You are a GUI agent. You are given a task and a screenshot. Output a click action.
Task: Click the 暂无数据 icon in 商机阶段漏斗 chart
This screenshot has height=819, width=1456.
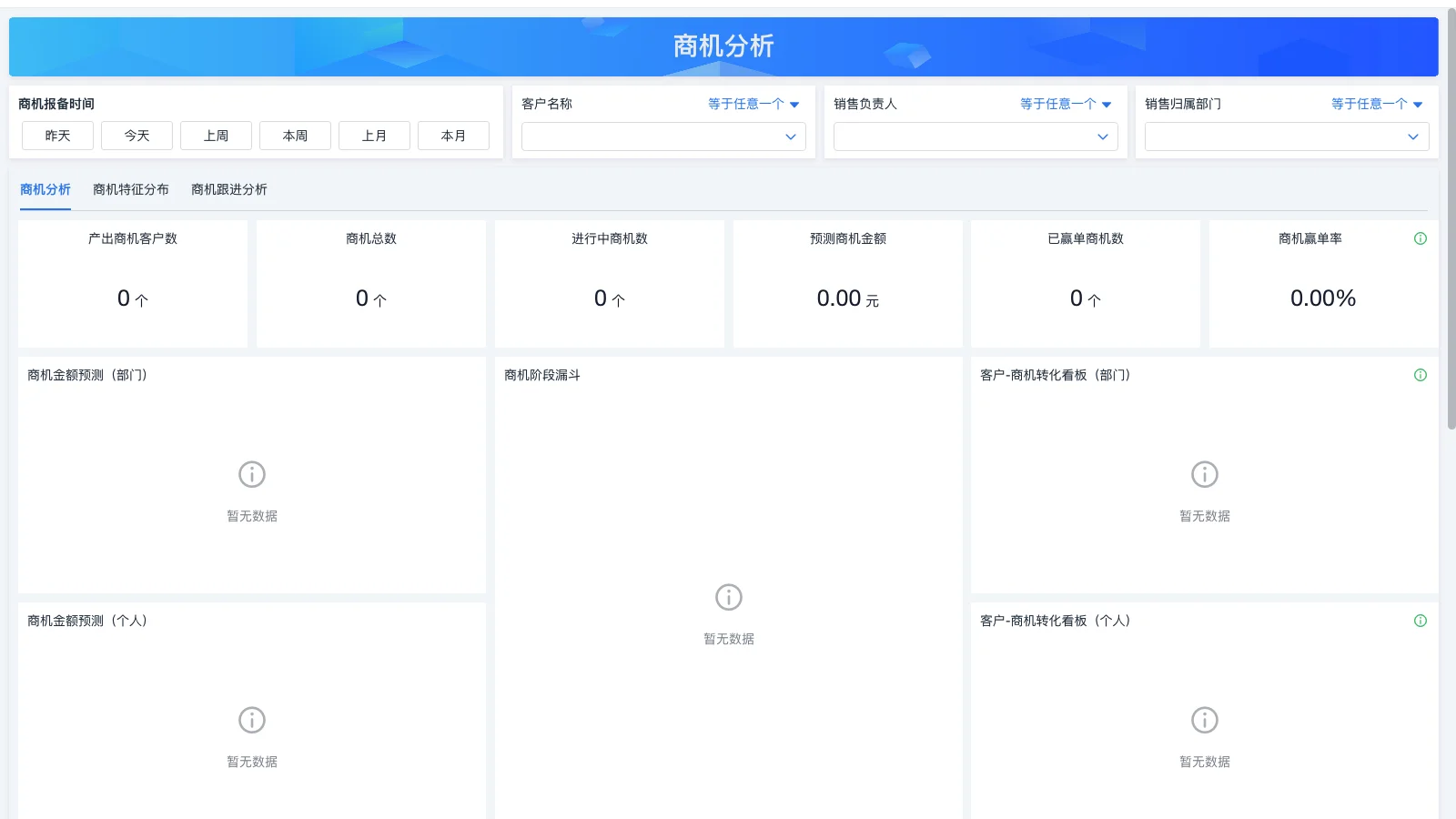727,597
